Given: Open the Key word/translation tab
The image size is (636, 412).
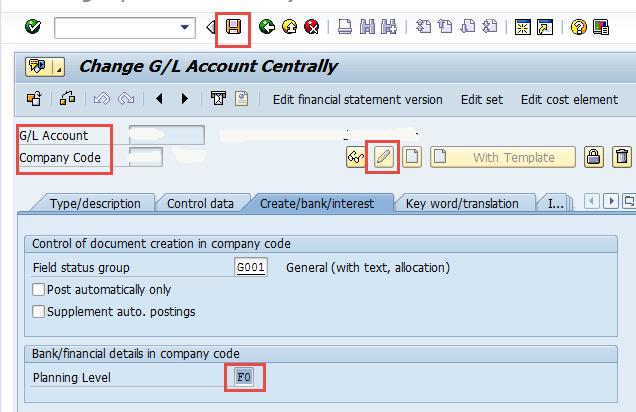Looking at the screenshot, I should [461, 203].
